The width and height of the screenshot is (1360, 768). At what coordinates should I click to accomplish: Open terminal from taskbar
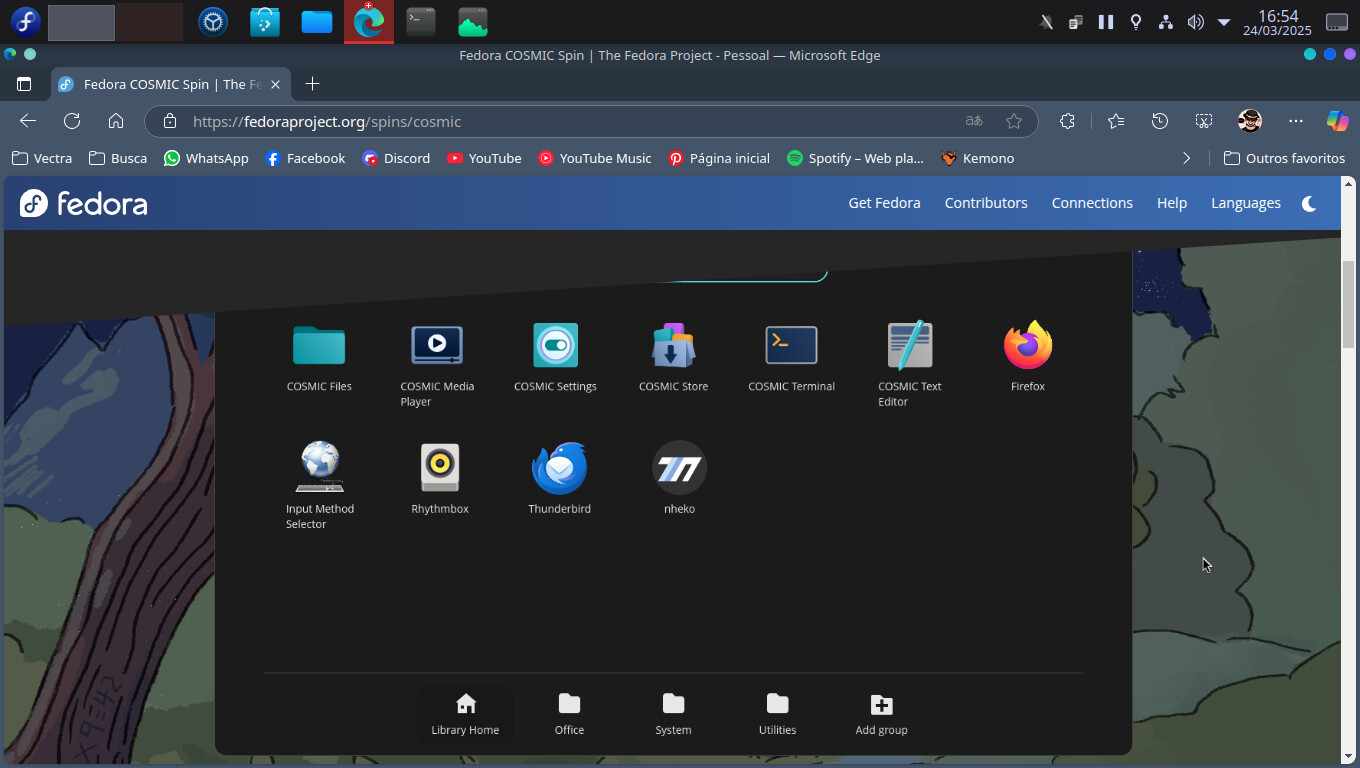pyautogui.click(x=421, y=21)
